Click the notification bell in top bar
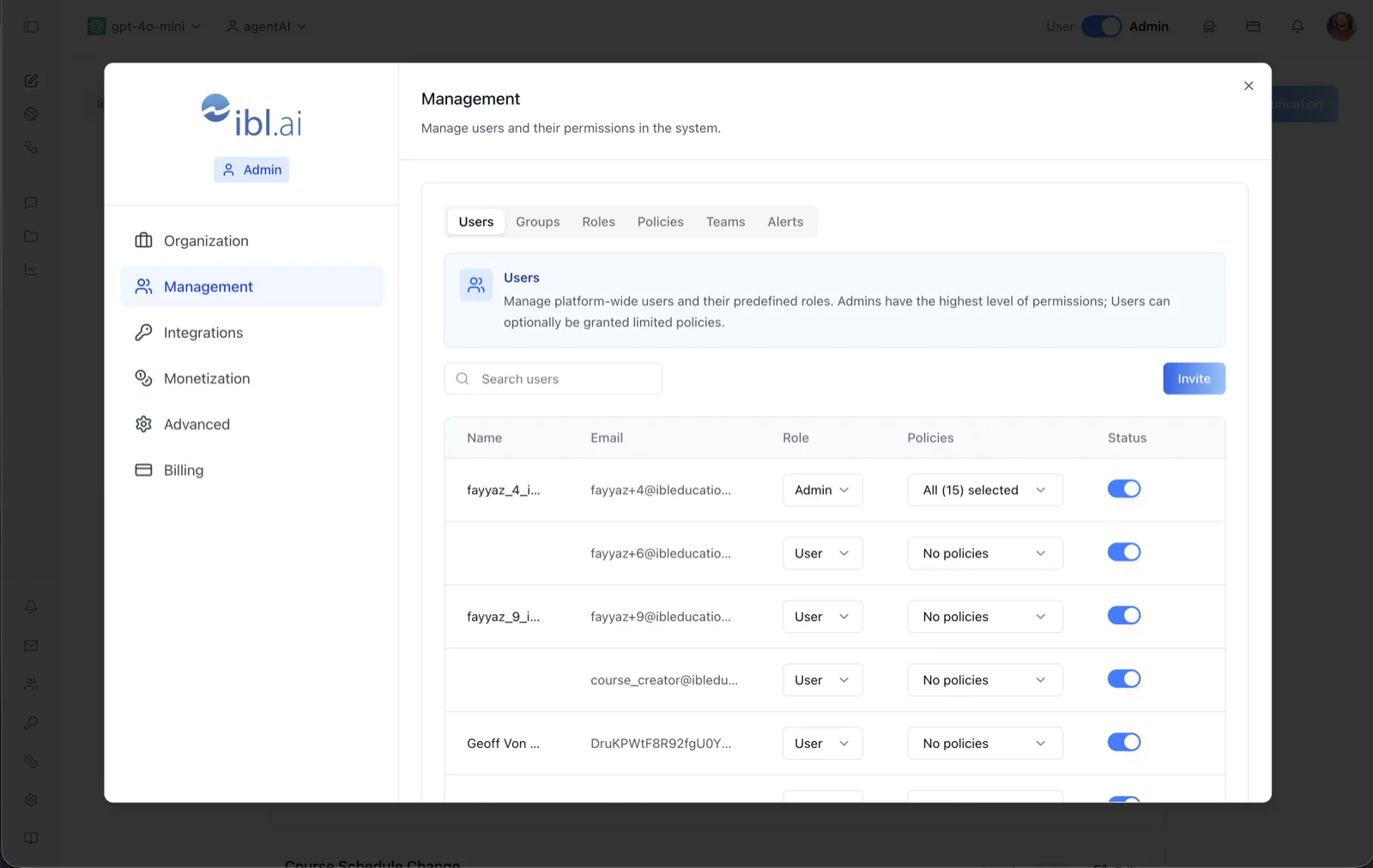The image size is (1373, 868). pos(1297,27)
